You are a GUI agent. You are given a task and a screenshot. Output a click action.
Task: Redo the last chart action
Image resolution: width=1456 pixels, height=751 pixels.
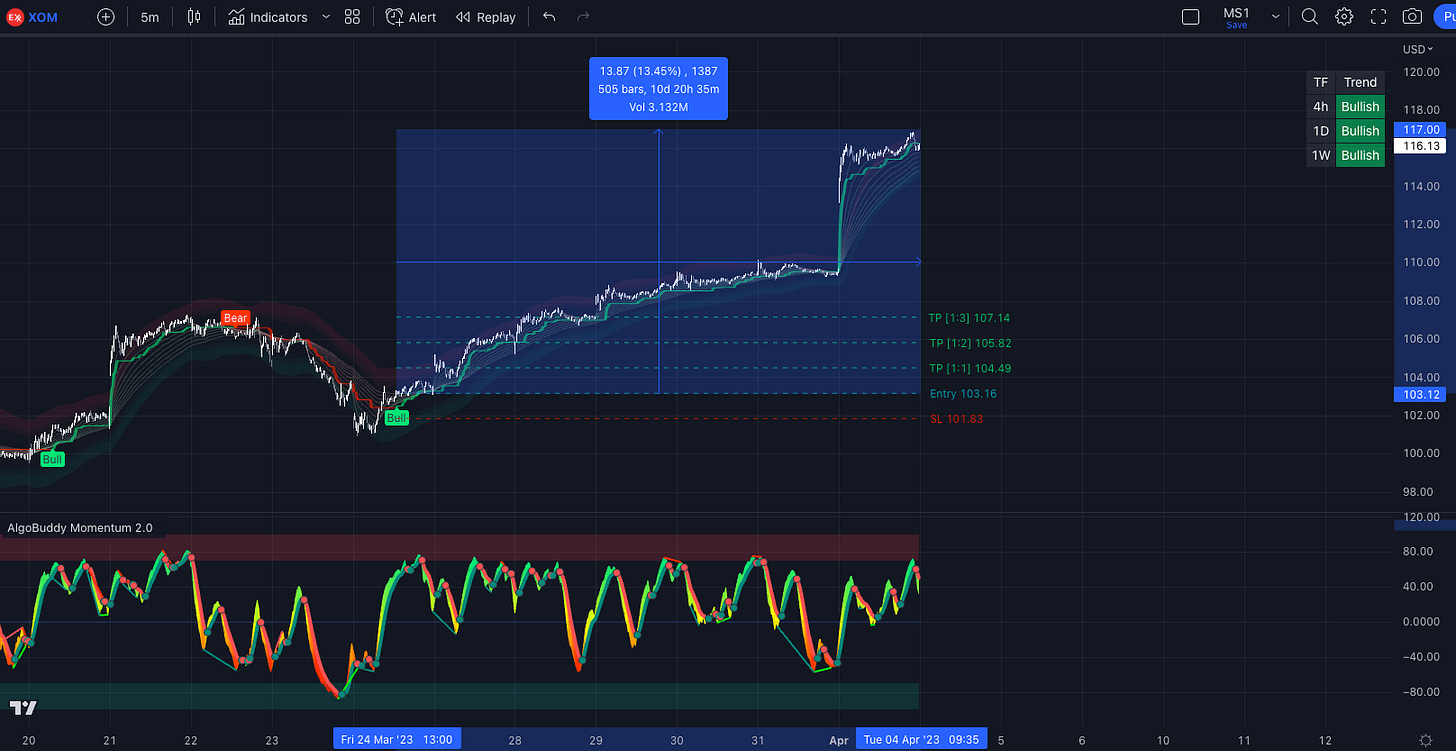(x=583, y=17)
